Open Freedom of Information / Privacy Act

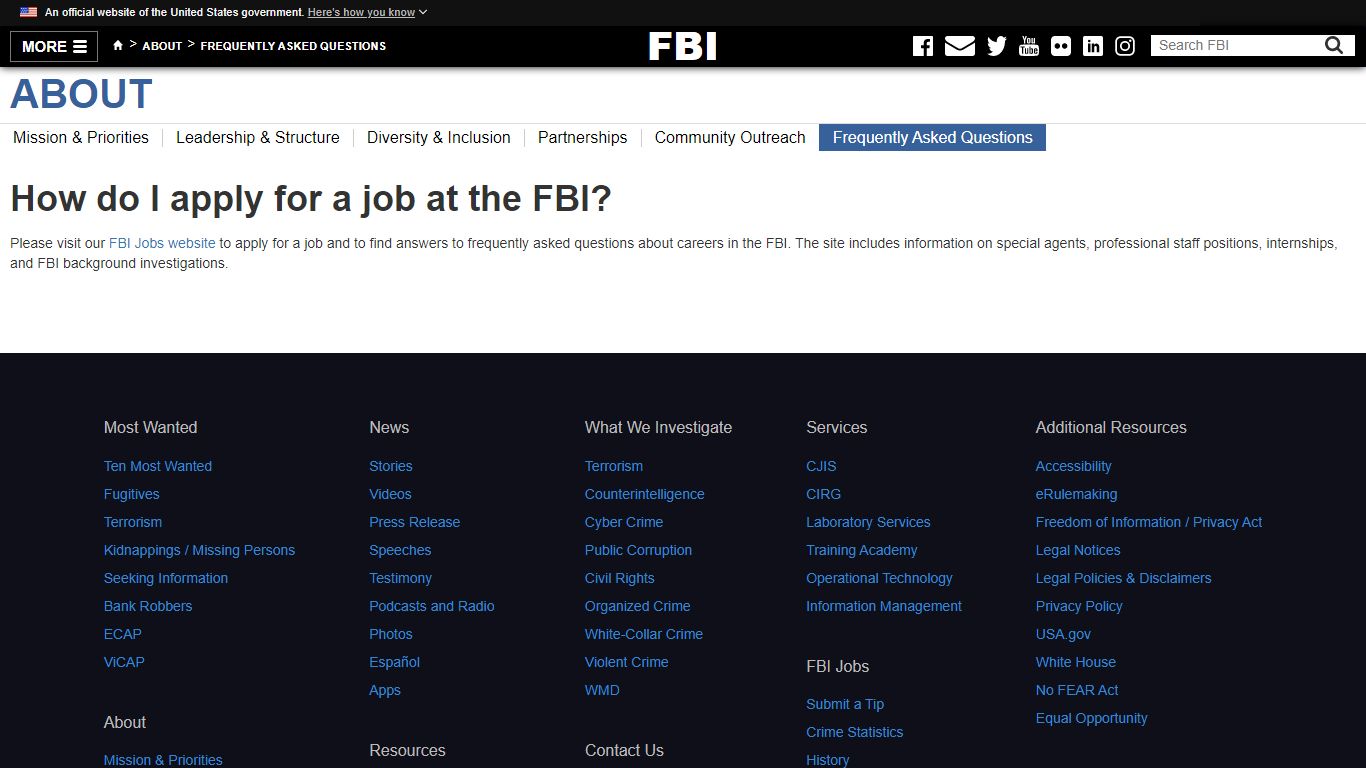click(x=1149, y=522)
